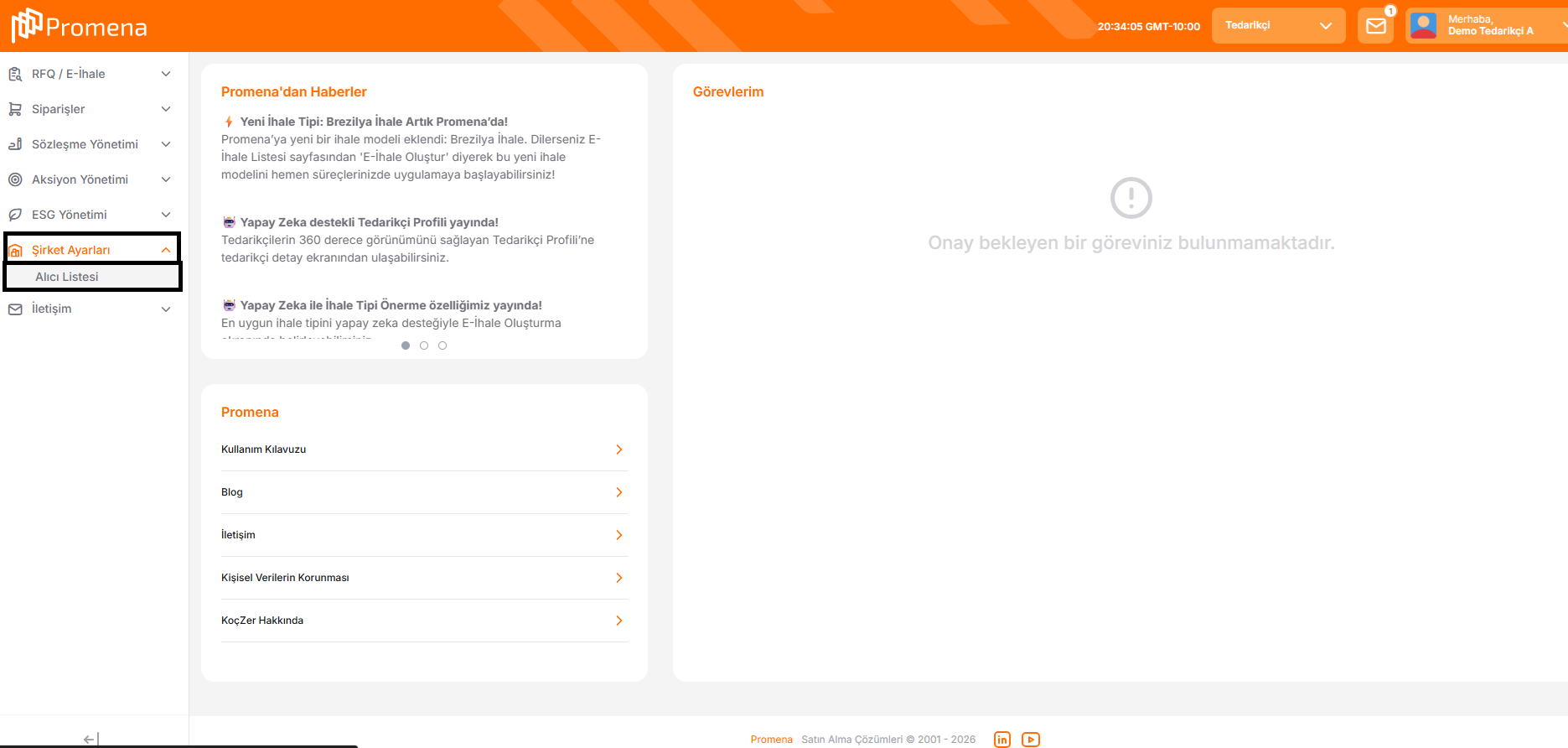Open the Alıcı Listesi submenu item
The width and height of the screenshot is (1568, 748).
(67, 277)
